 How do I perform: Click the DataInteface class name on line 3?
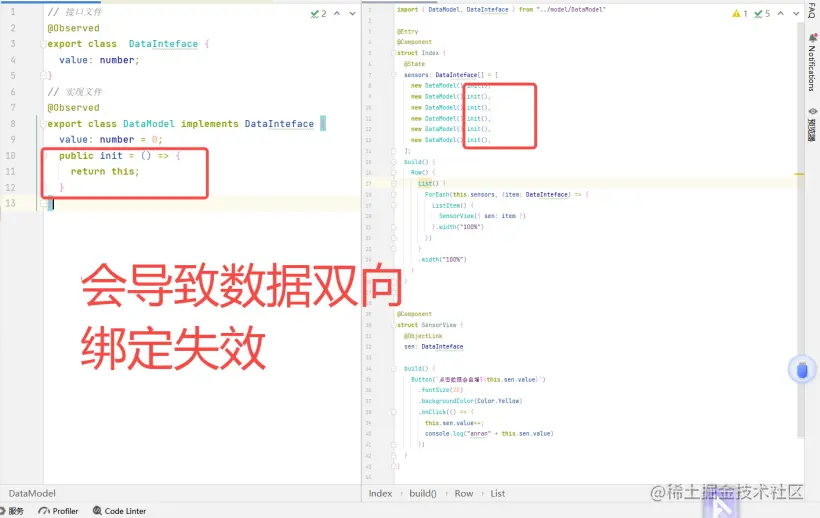[x=163, y=44]
